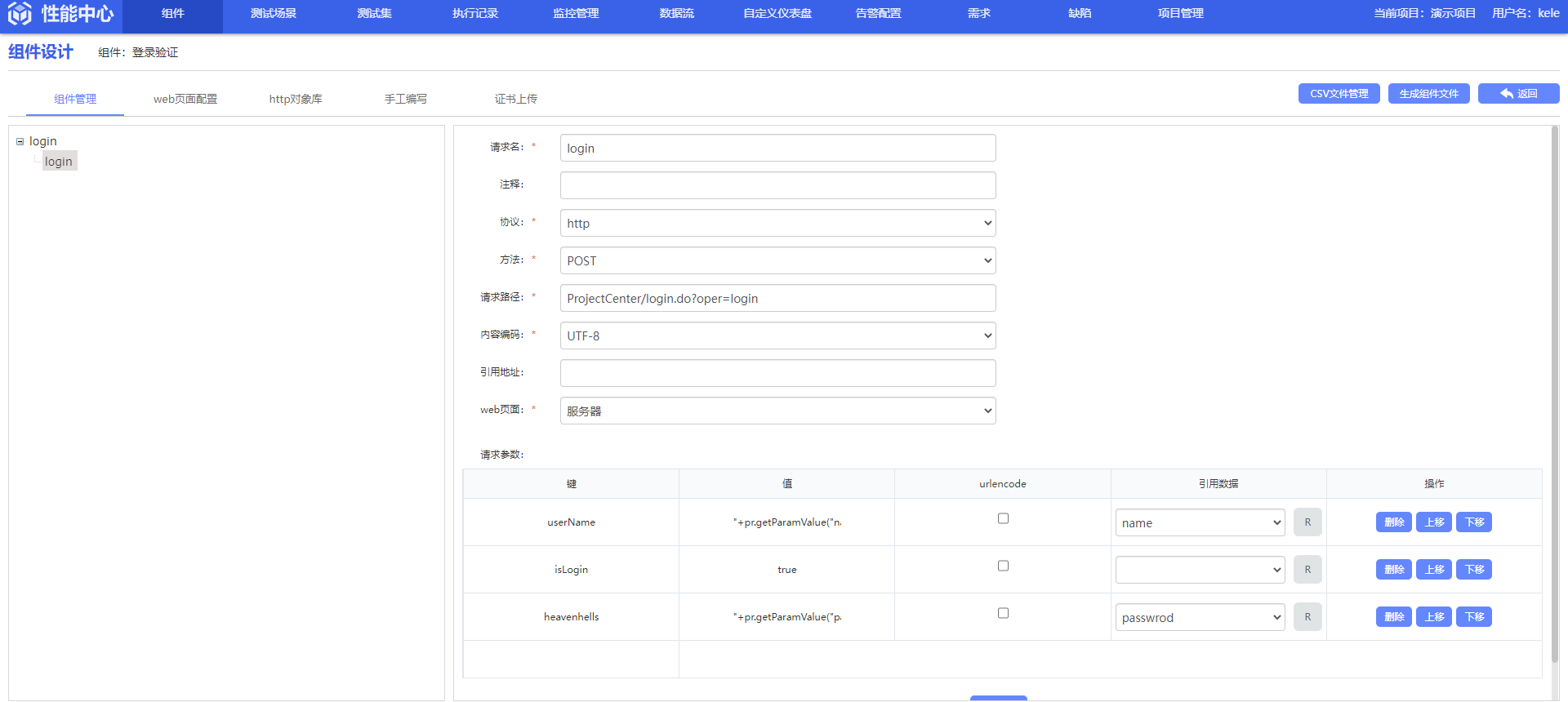Delete the userName parameter row
The image size is (1568, 702).
[x=1393, y=522]
